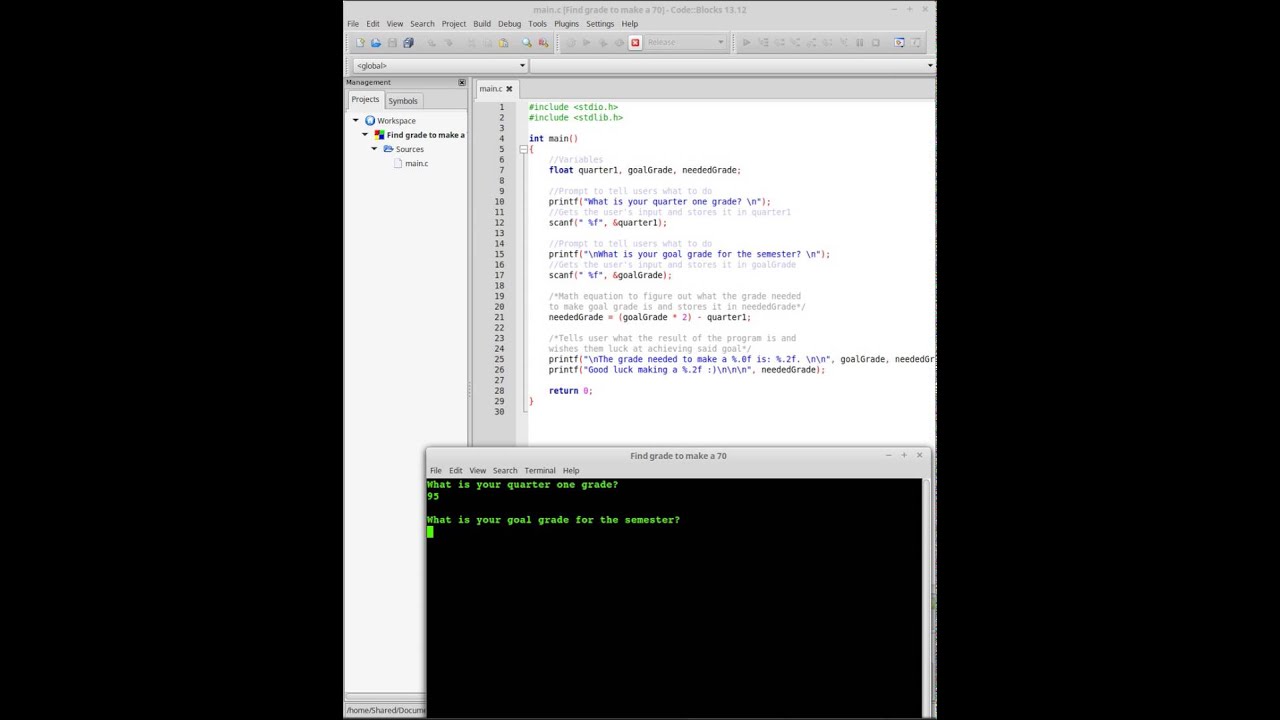
Task: Open the View menu in Code::Blocks
Action: 395,24
